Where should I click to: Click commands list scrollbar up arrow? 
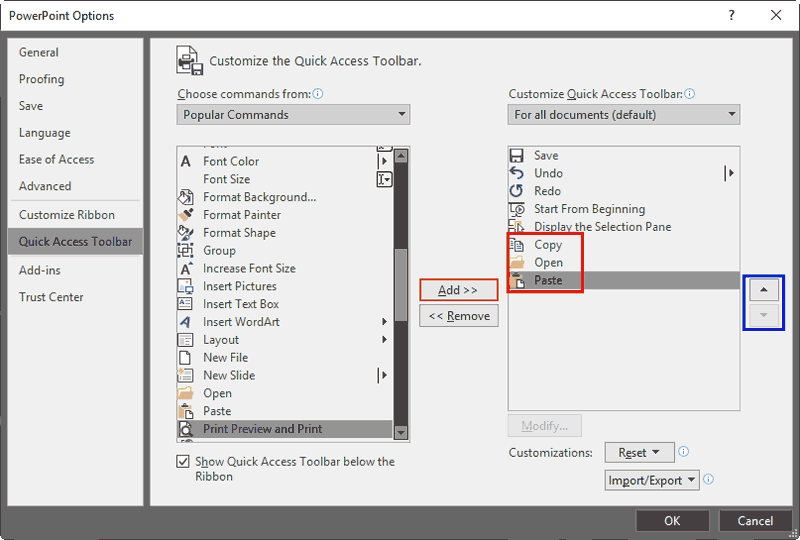pos(401,156)
